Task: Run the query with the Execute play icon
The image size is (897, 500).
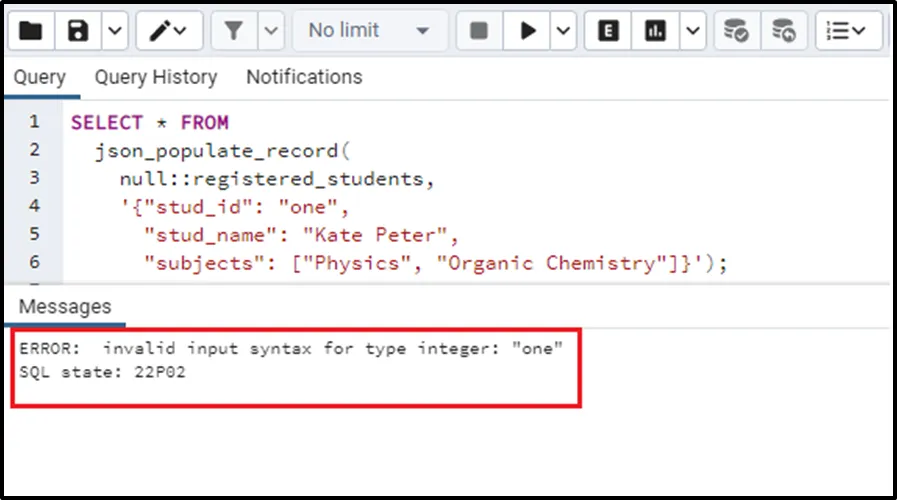Action: (x=528, y=31)
